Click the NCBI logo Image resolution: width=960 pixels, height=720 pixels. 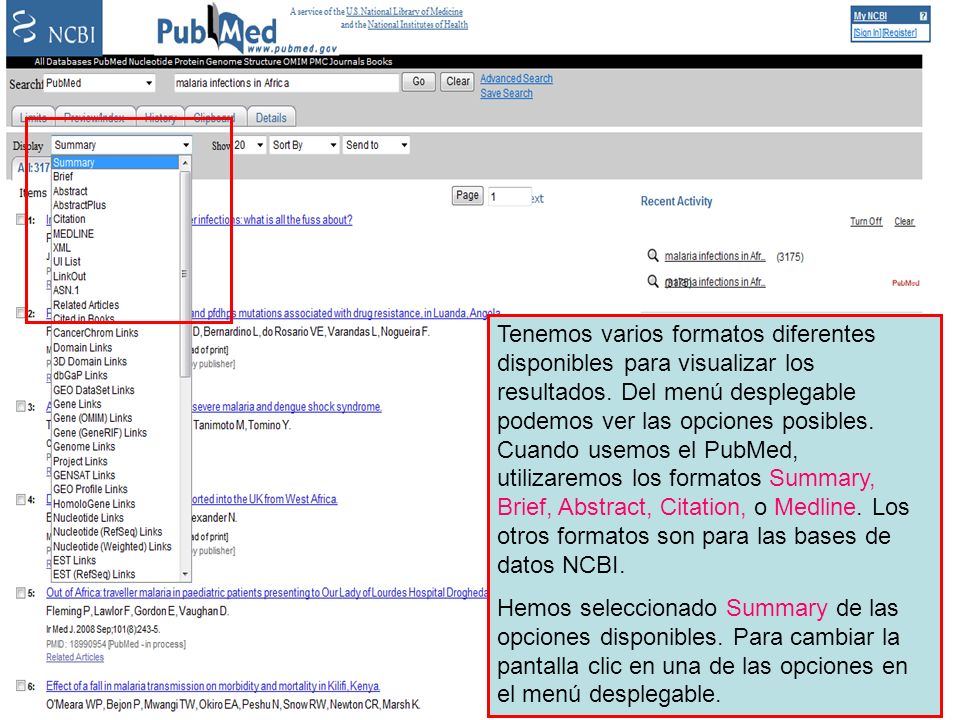54,28
